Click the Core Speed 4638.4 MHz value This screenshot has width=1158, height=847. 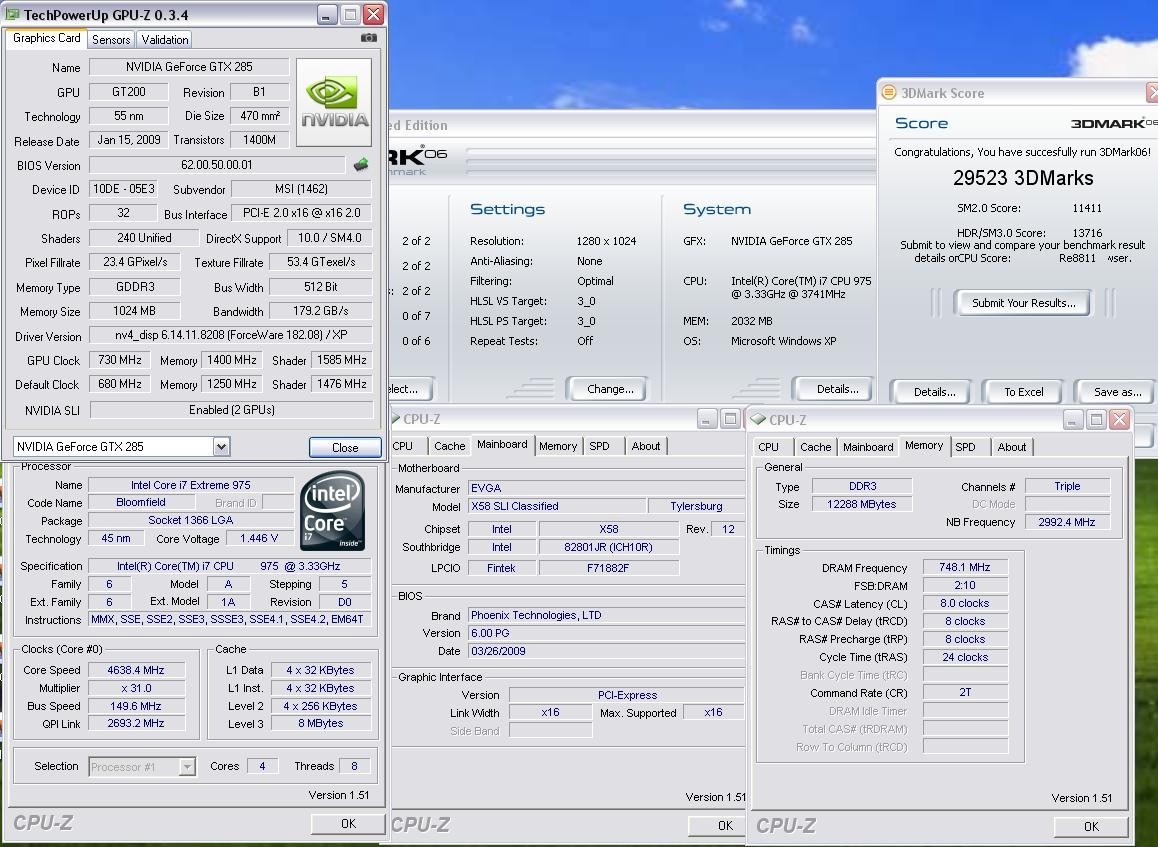[136, 670]
